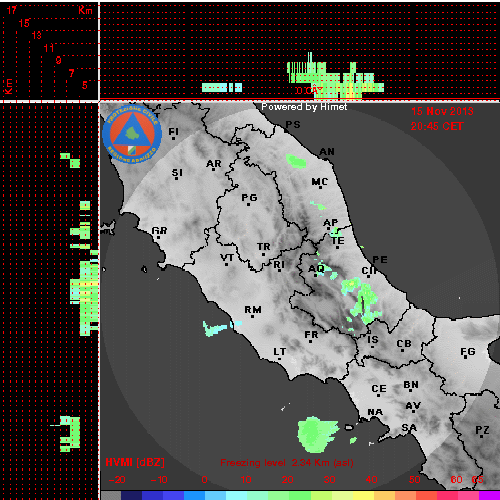Click the FI city label
This screenshot has height=500, width=500.
tap(173, 132)
